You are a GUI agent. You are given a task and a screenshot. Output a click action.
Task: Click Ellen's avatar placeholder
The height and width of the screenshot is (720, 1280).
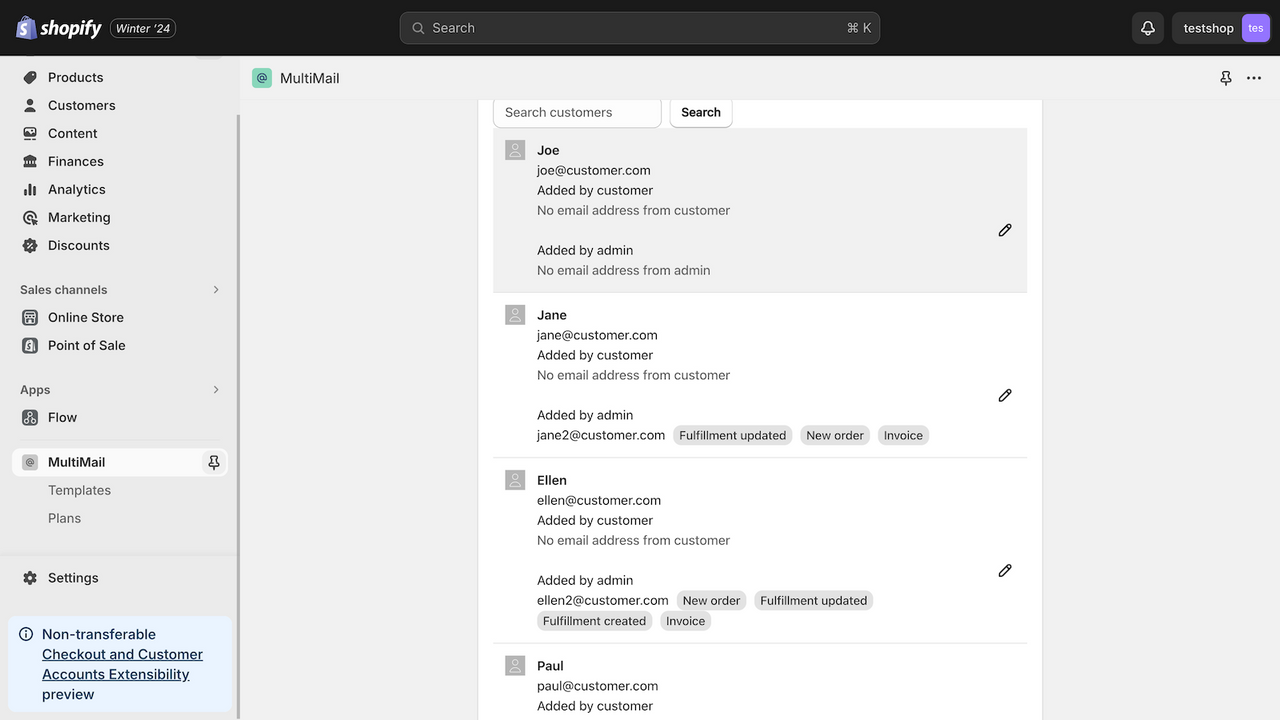[515, 480]
